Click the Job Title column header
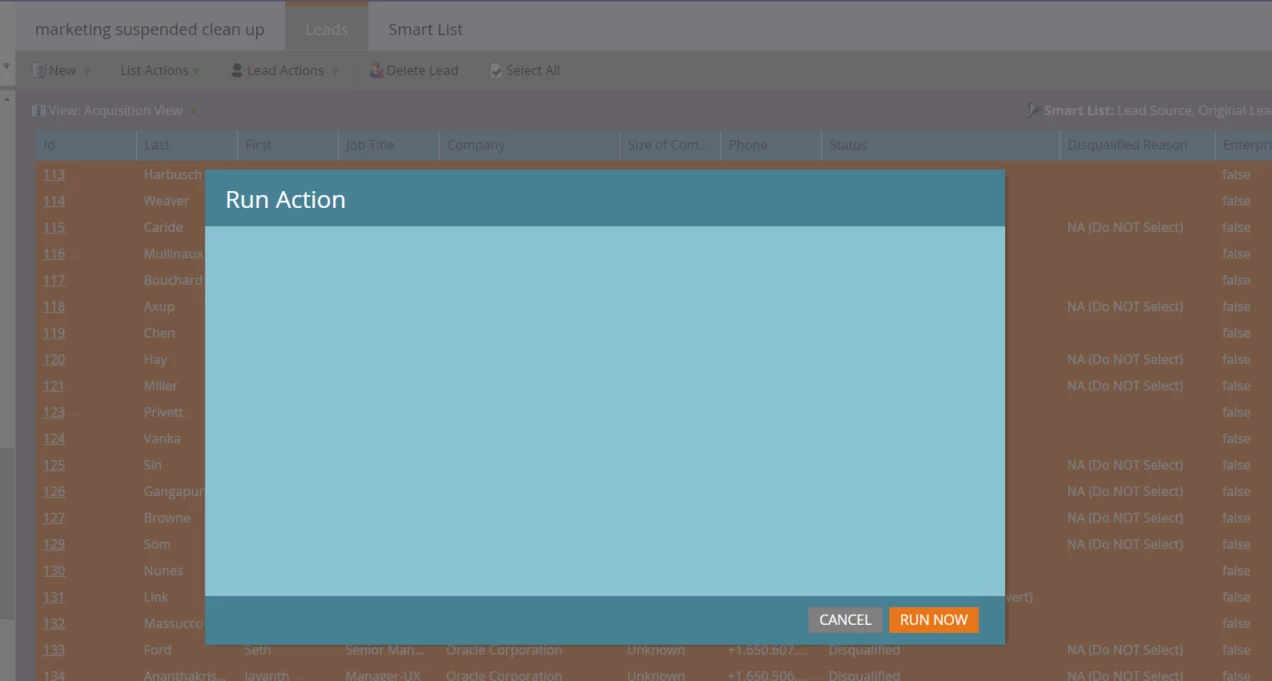The width and height of the screenshot is (1272, 681). (x=389, y=145)
